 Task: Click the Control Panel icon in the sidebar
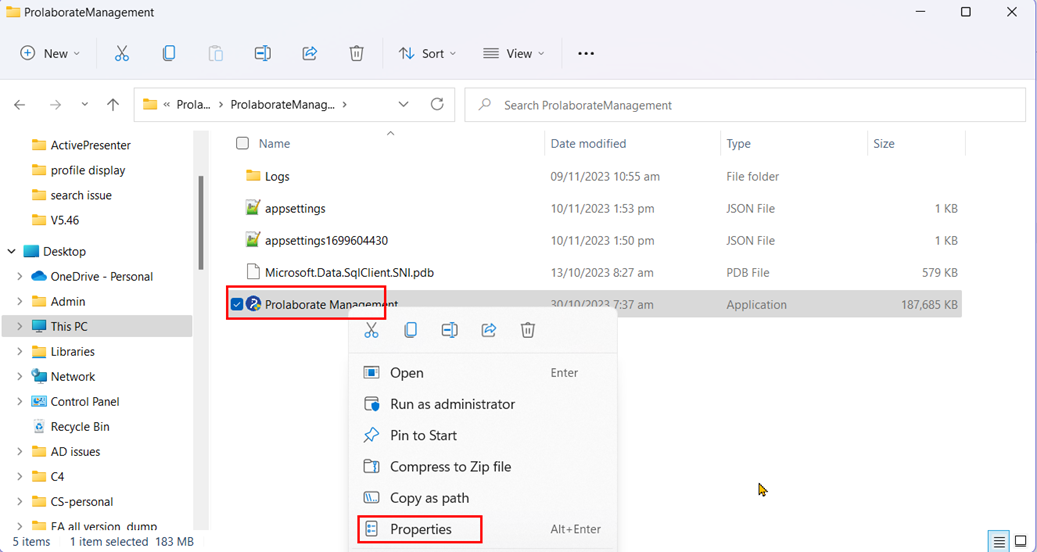[39, 401]
